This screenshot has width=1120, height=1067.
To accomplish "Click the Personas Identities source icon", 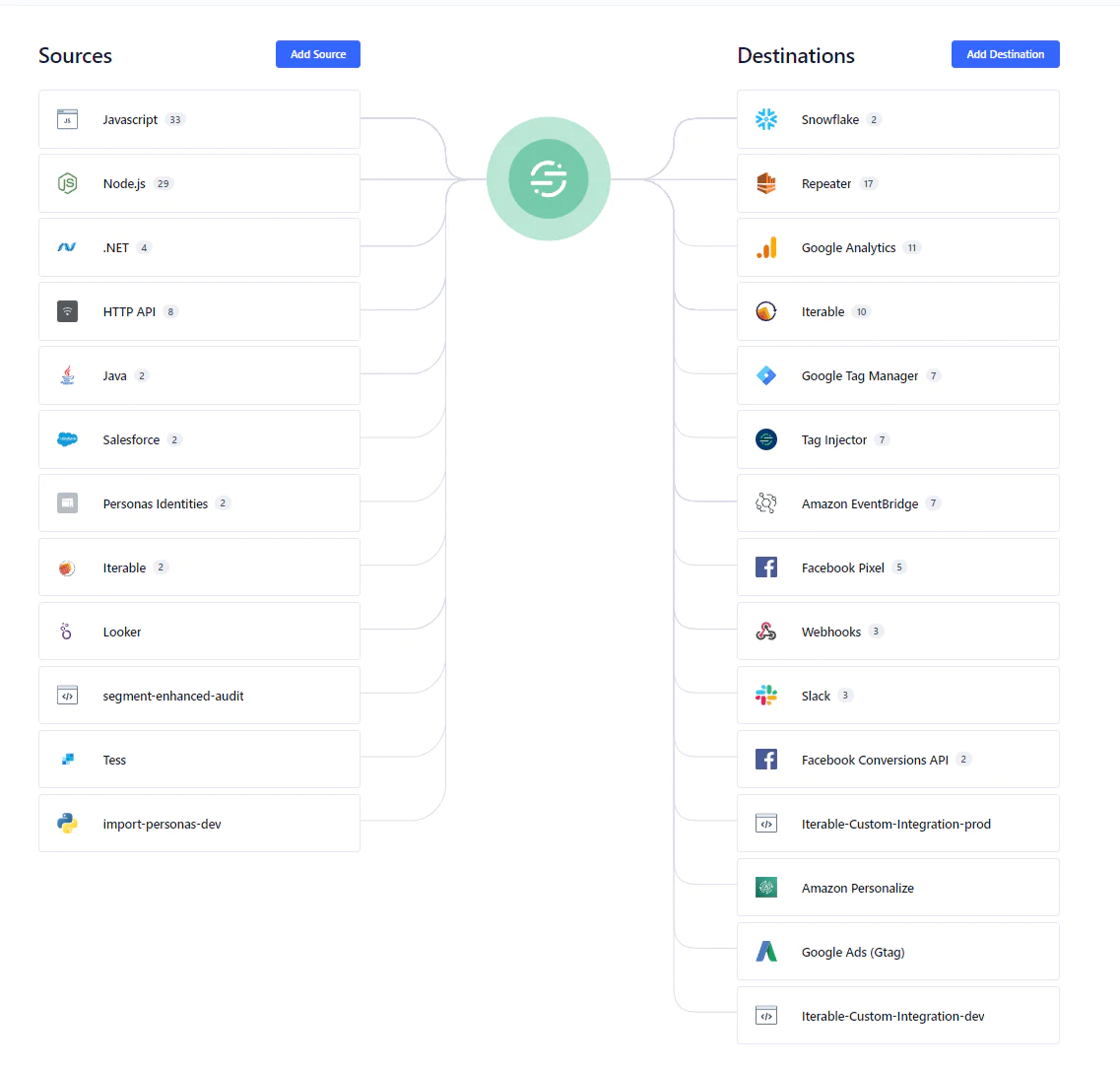I will (x=67, y=502).
